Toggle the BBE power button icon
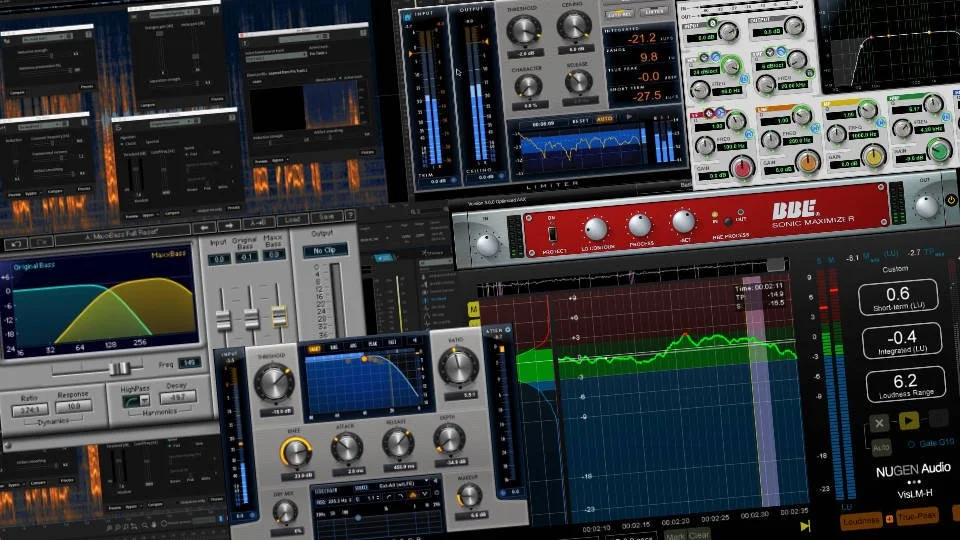960x540 pixels. tap(951, 200)
